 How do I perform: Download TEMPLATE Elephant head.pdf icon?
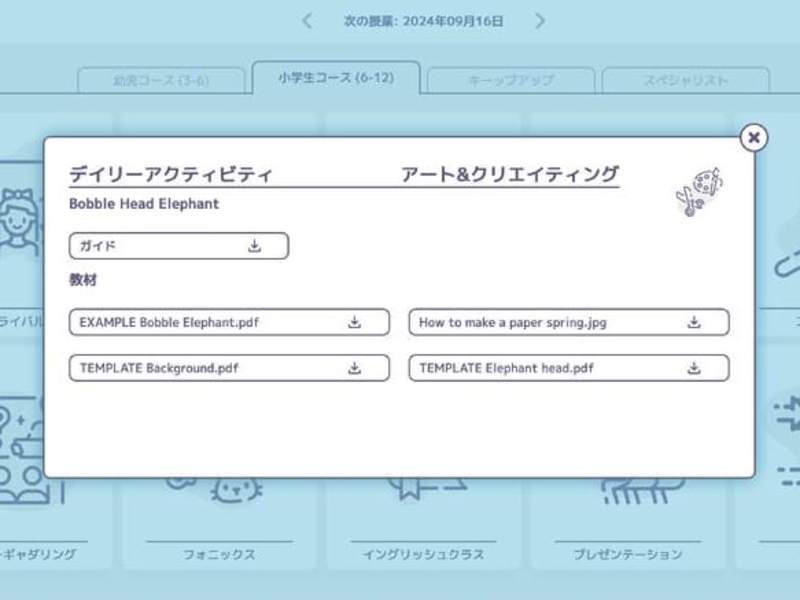pyautogui.click(x=694, y=368)
